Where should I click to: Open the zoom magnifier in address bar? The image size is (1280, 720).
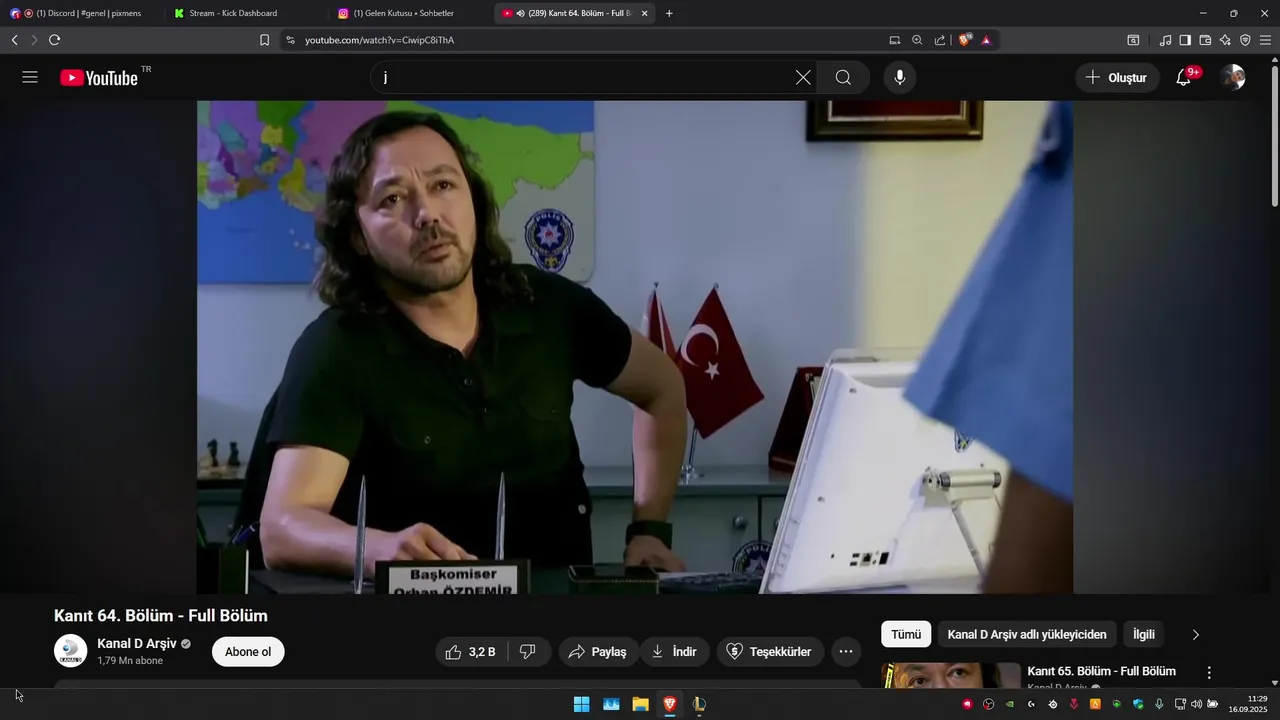tap(917, 40)
